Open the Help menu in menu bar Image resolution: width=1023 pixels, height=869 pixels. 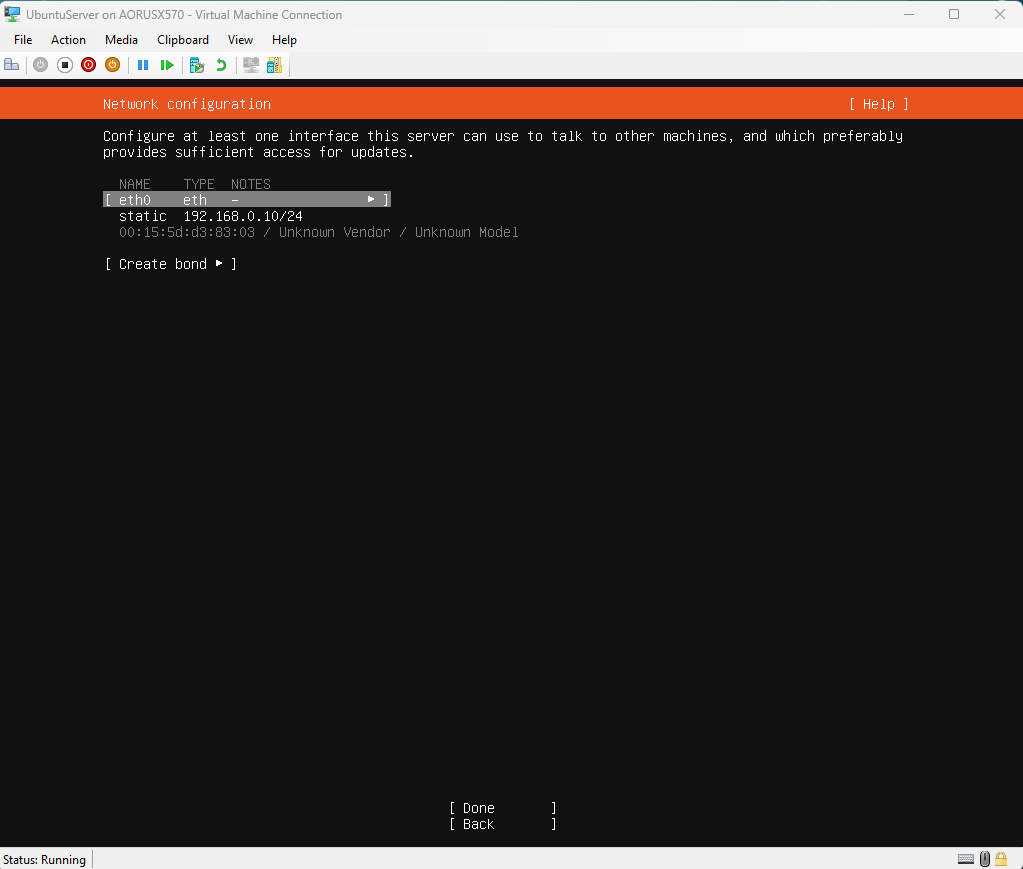[x=284, y=40]
